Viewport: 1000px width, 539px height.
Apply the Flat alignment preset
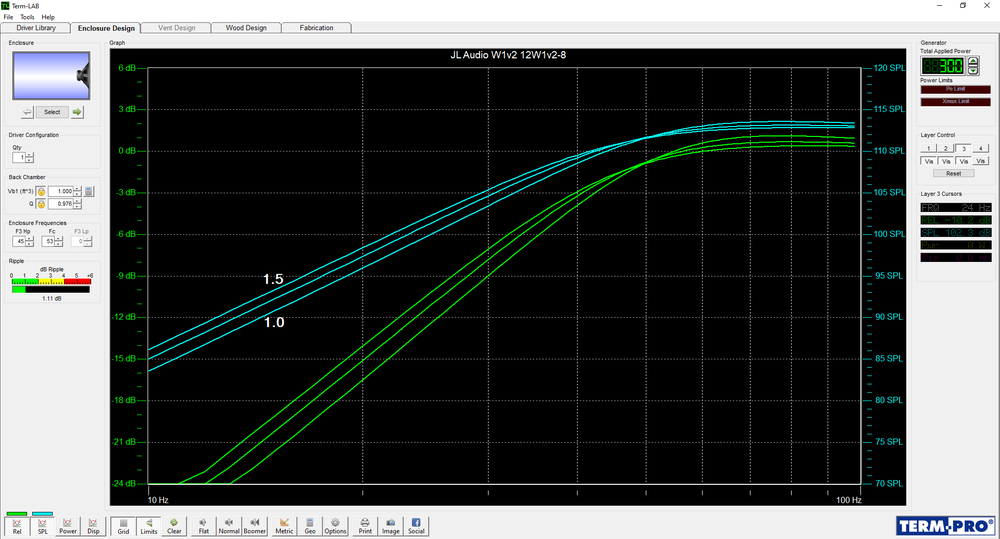[x=203, y=526]
